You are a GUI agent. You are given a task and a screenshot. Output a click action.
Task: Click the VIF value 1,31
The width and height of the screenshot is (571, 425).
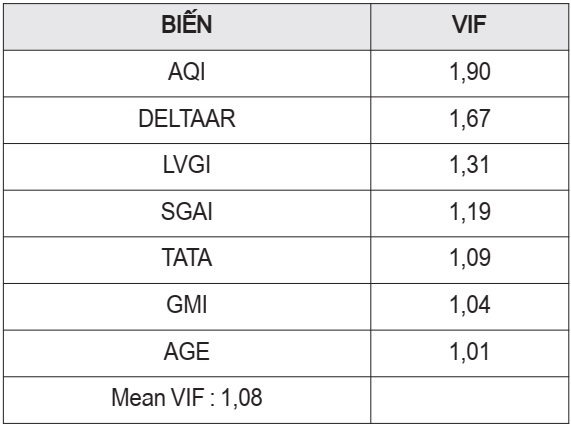pyautogui.click(x=470, y=165)
